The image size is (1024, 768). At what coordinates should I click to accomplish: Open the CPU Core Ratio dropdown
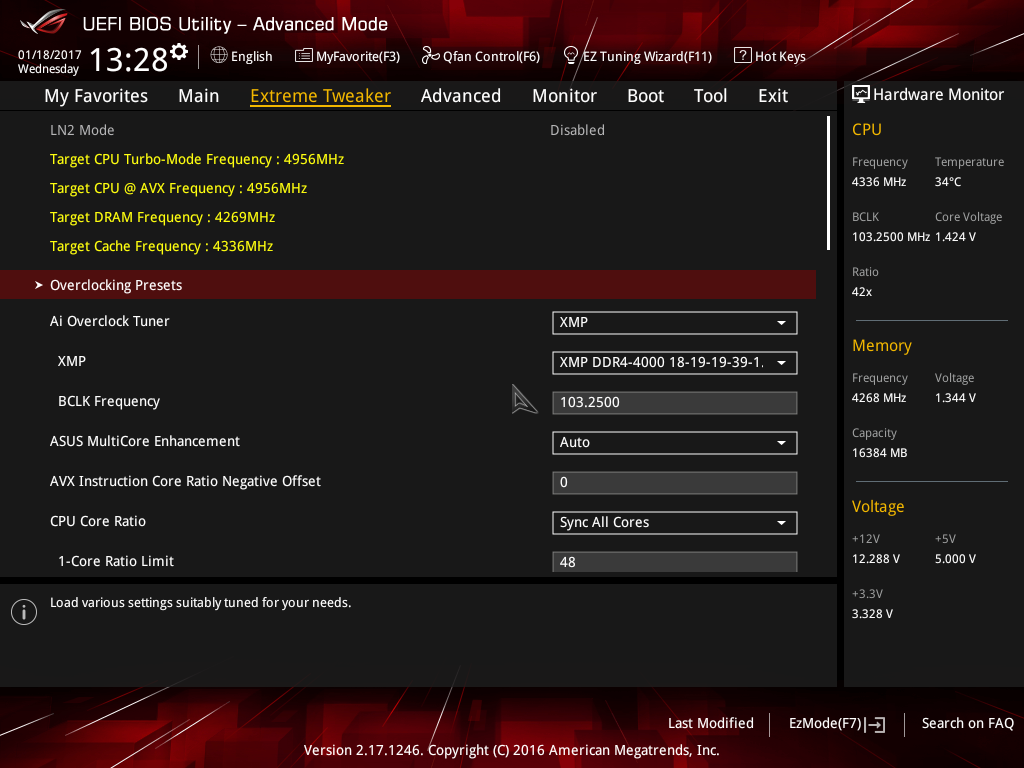pos(675,522)
